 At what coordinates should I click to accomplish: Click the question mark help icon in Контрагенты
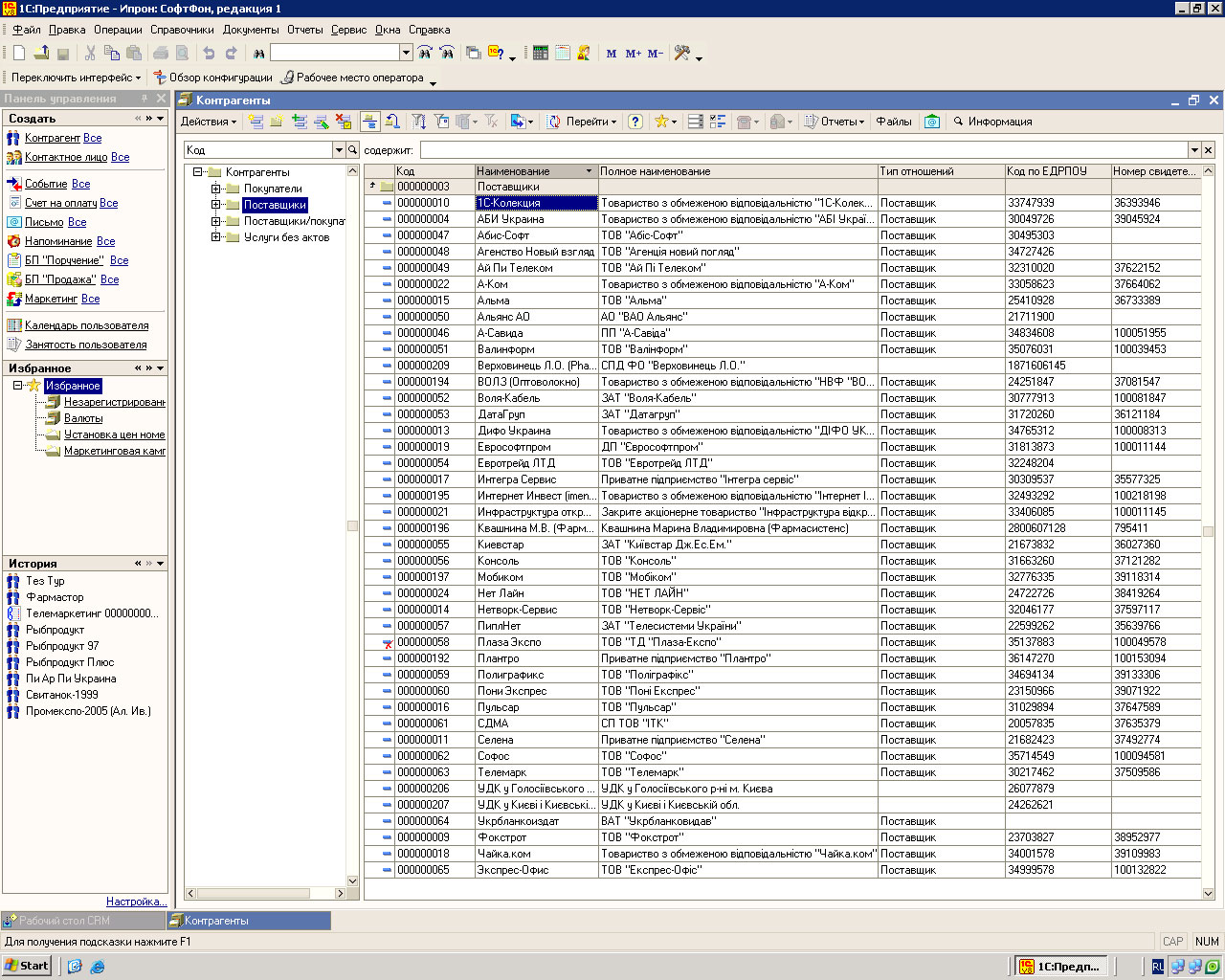635,122
